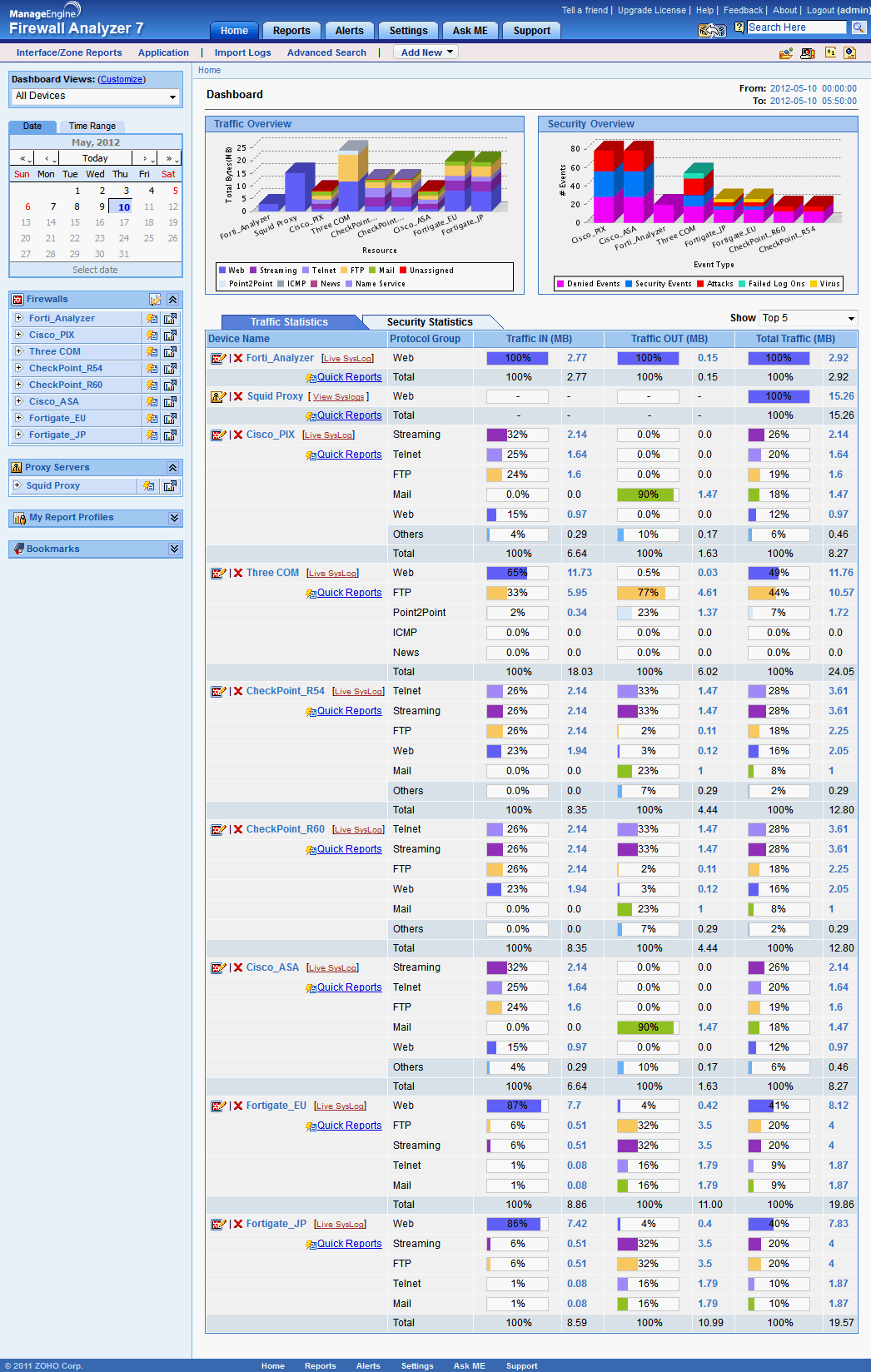Switch to the Time Range tab
Screen dimensions: 871x1372
92,127
